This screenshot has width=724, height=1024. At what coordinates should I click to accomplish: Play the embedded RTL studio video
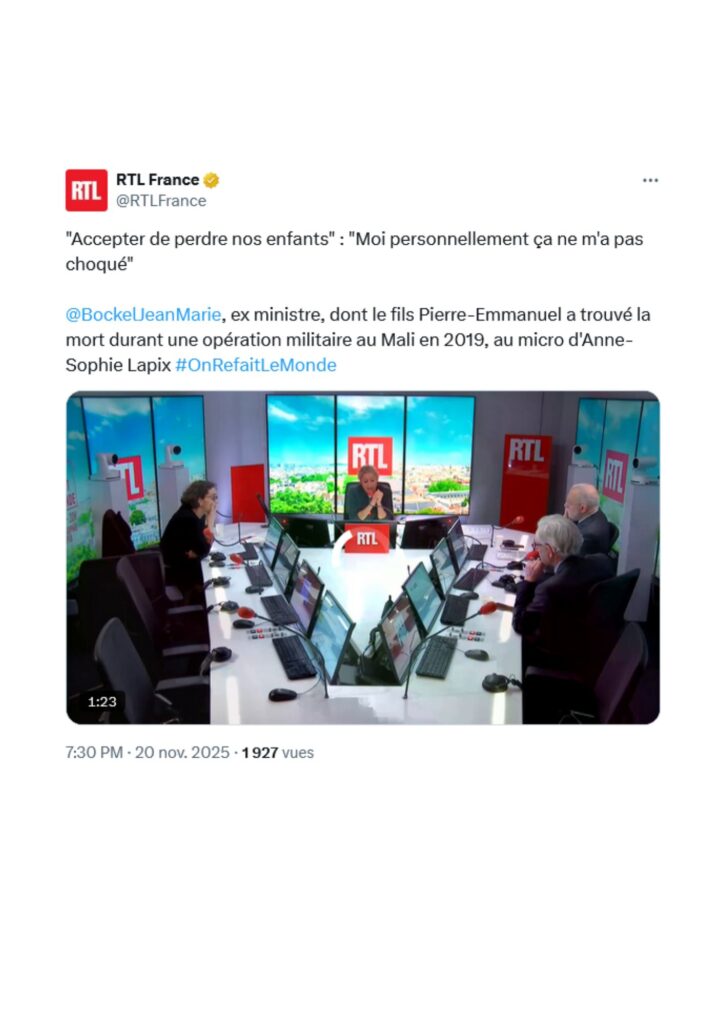[363, 558]
